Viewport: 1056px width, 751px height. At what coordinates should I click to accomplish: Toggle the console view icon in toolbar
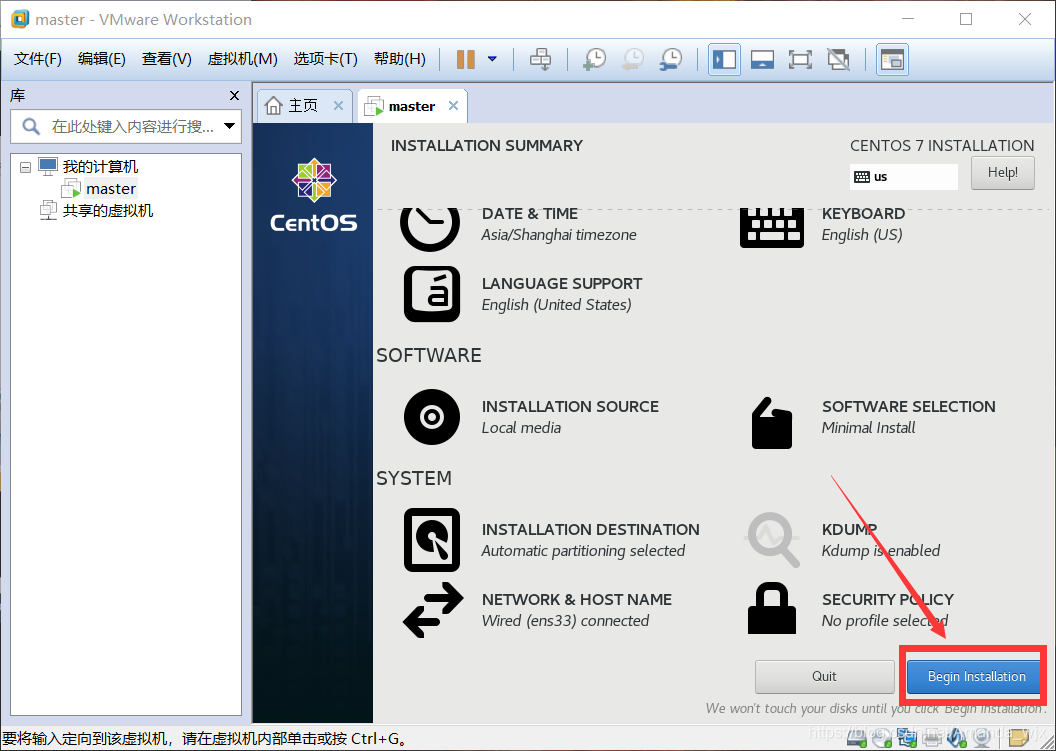click(892, 59)
